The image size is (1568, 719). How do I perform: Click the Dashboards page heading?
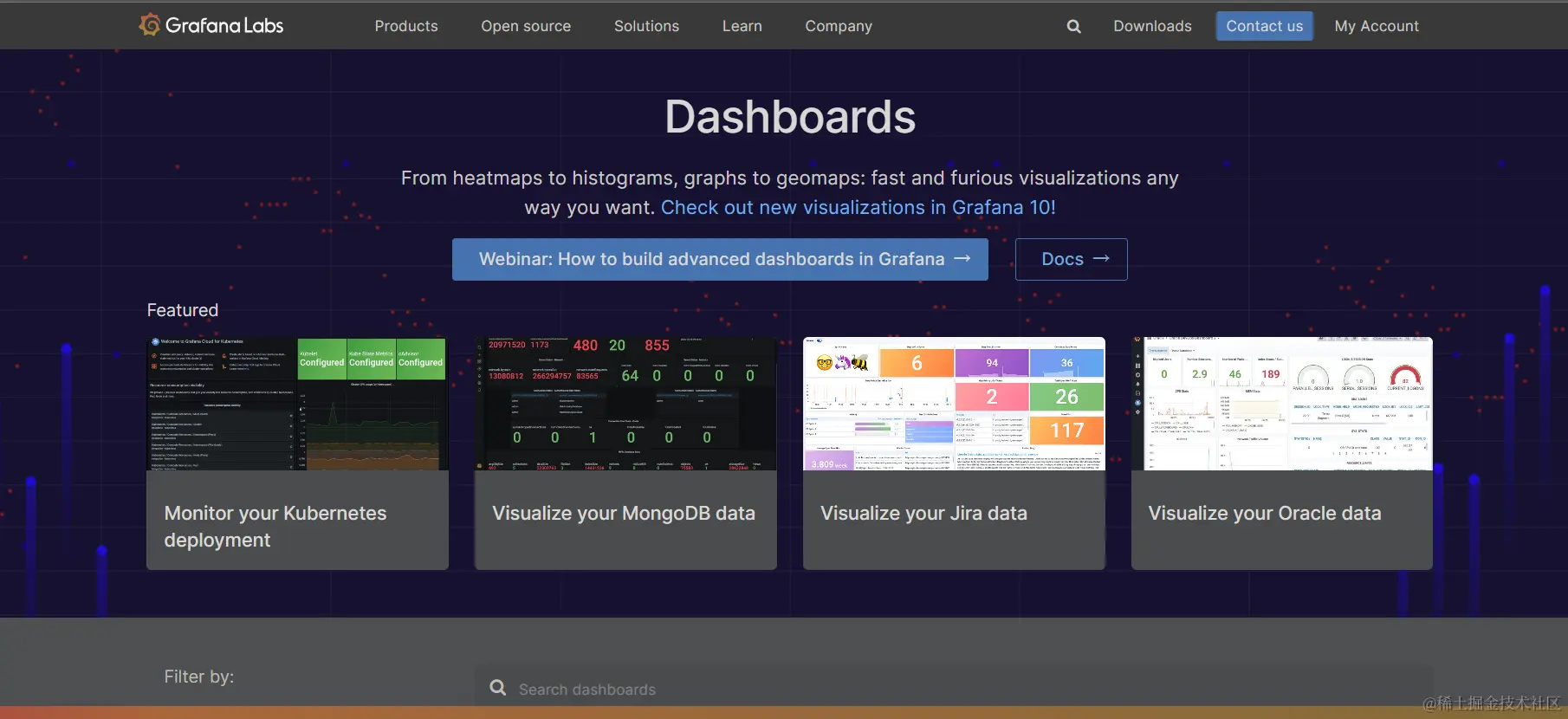790,117
